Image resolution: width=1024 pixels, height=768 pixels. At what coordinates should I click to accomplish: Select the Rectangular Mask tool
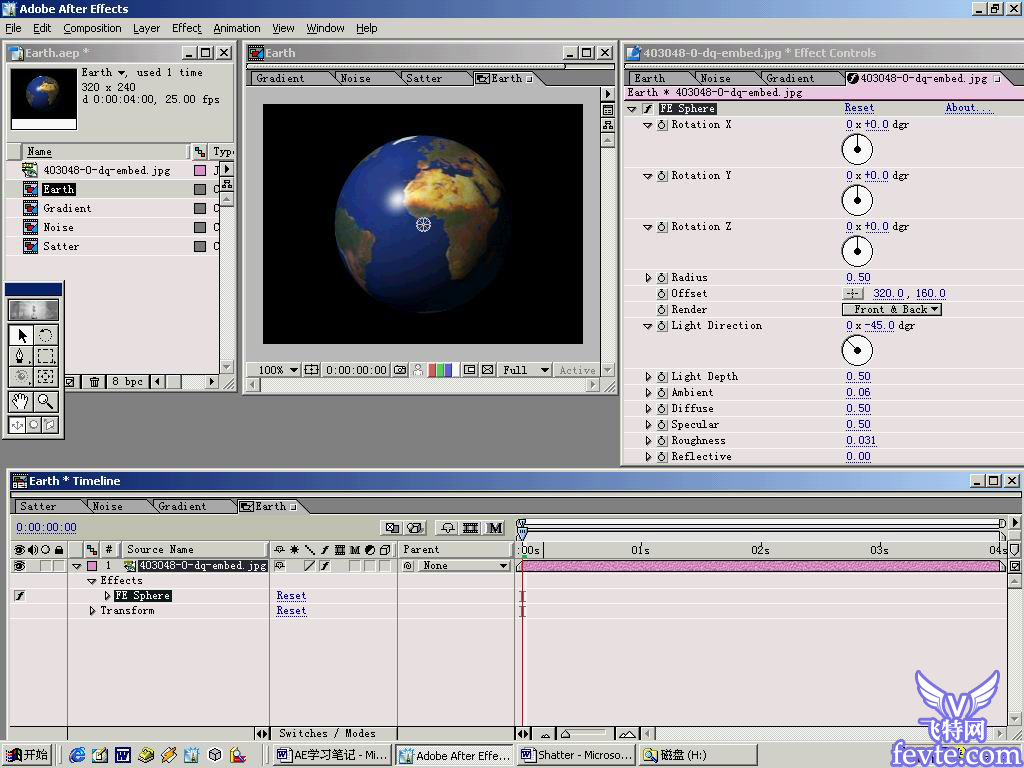coord(46,356)
